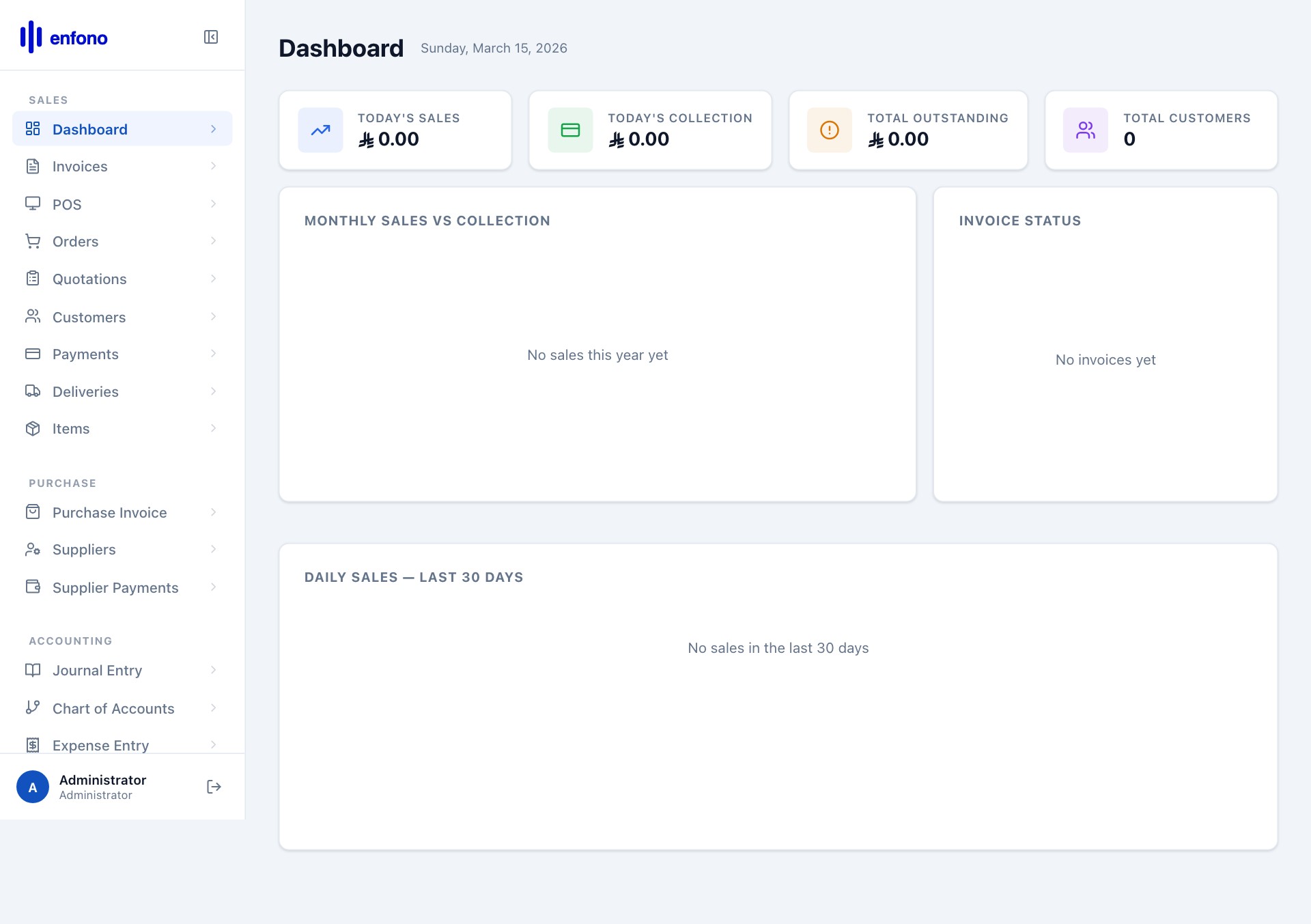The height and width of the screenshot is (924, 1311).
Task: Click the Expense Entry link
Action: tap(100, 745)
